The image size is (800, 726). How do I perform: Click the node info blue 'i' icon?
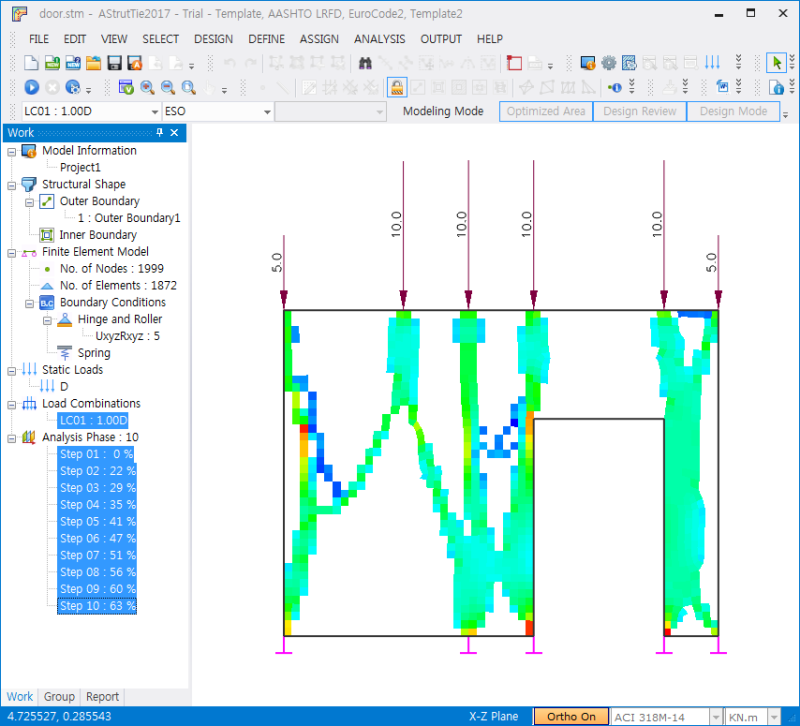tap(615, 87)
